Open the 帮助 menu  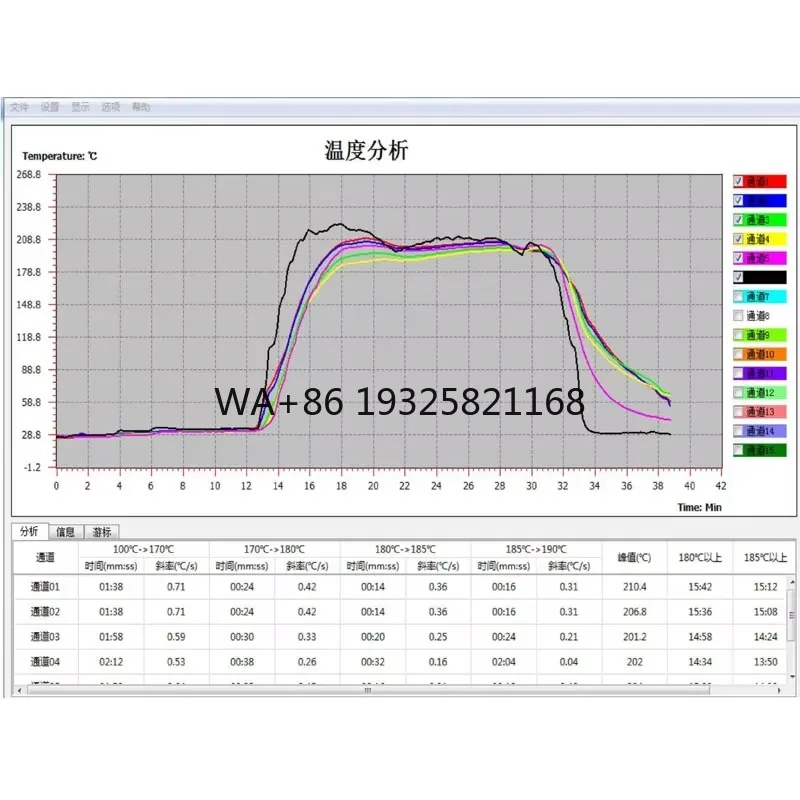click(x=141, y=107)
